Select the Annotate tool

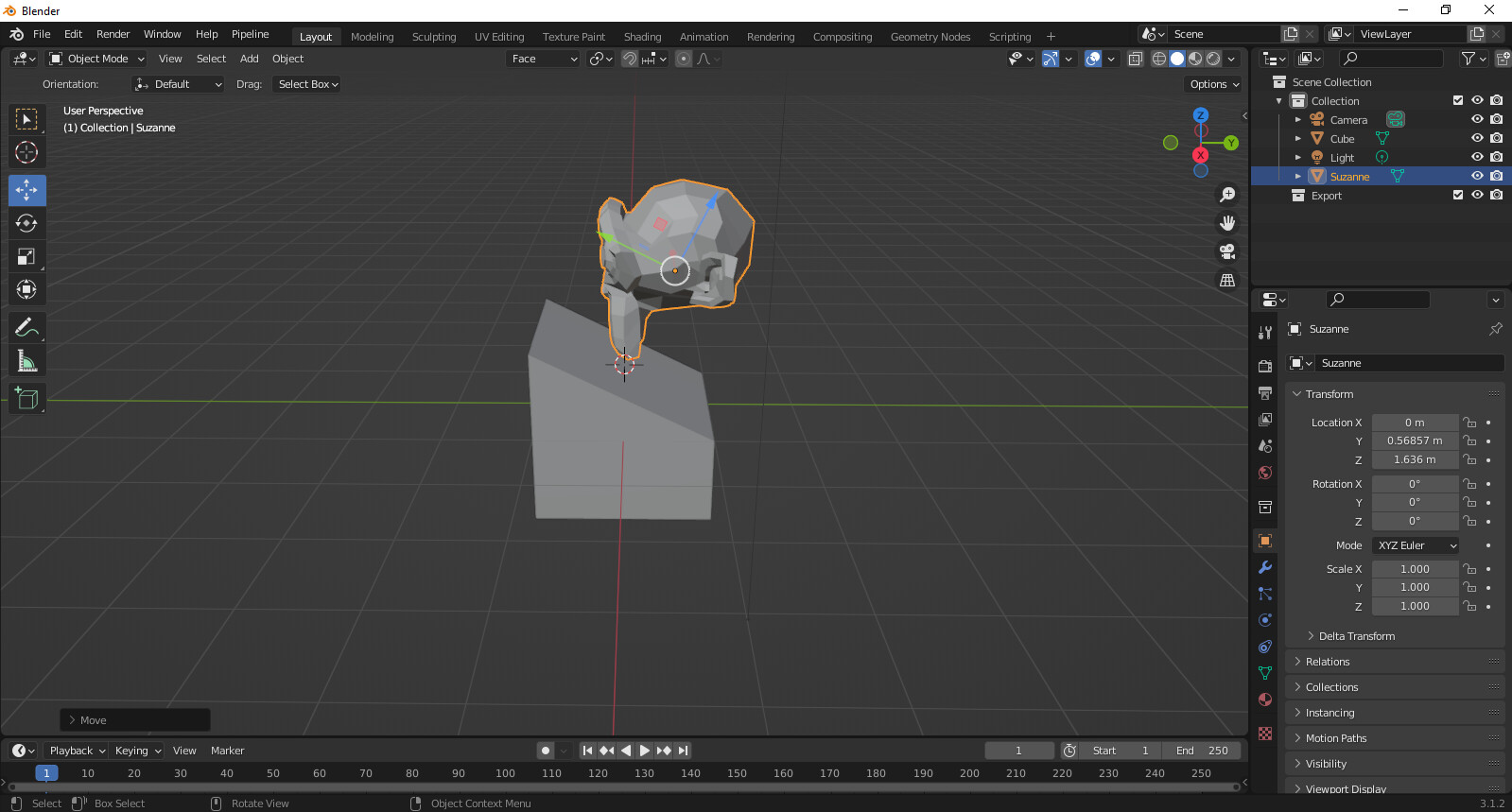[x=26, y=328]
